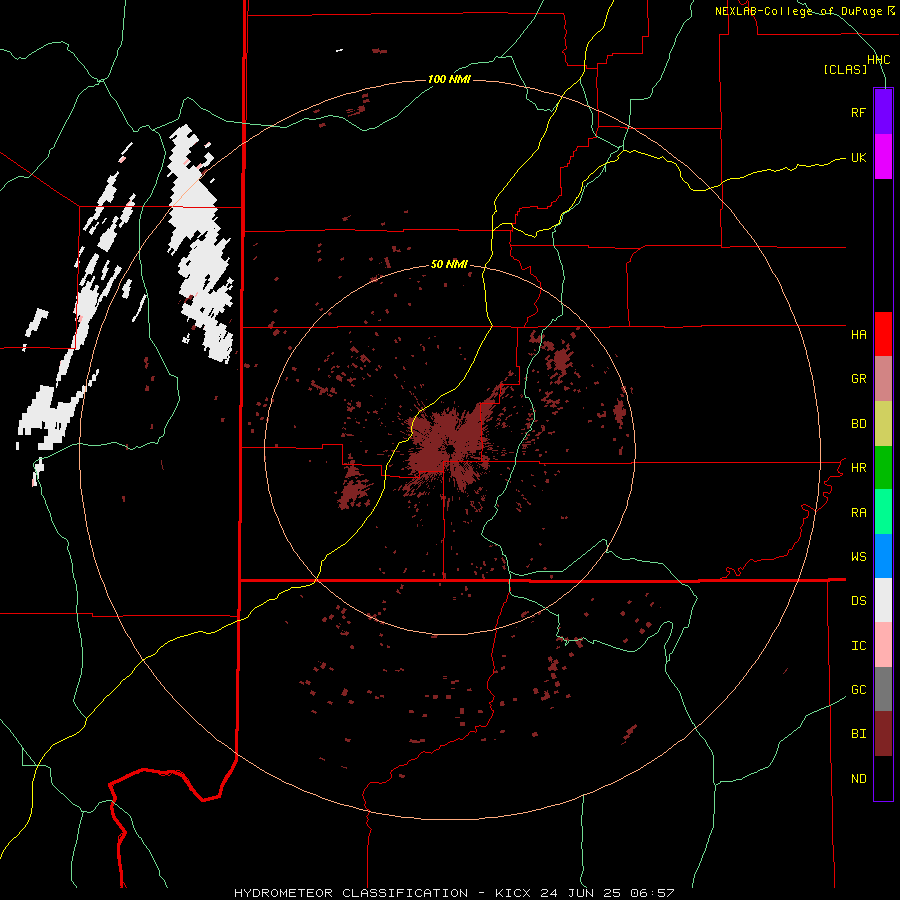Click the 'UK' legend label
This screenshot has width=900, height=900.
[858, 157]
